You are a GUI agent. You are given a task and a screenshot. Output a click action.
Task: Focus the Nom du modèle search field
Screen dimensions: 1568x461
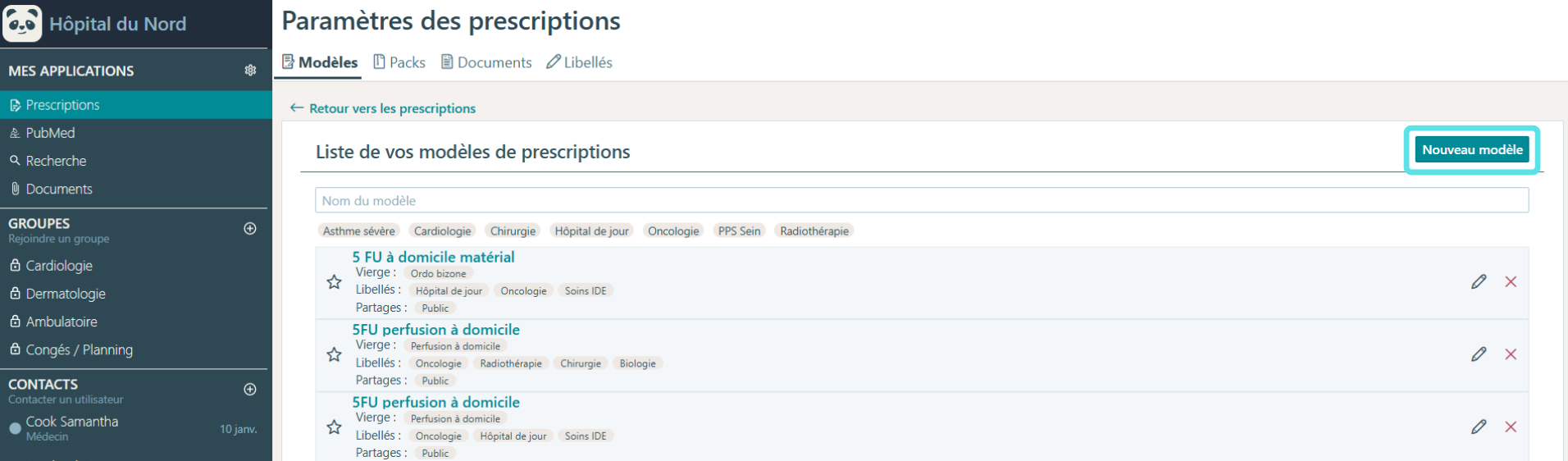(922, 200)
